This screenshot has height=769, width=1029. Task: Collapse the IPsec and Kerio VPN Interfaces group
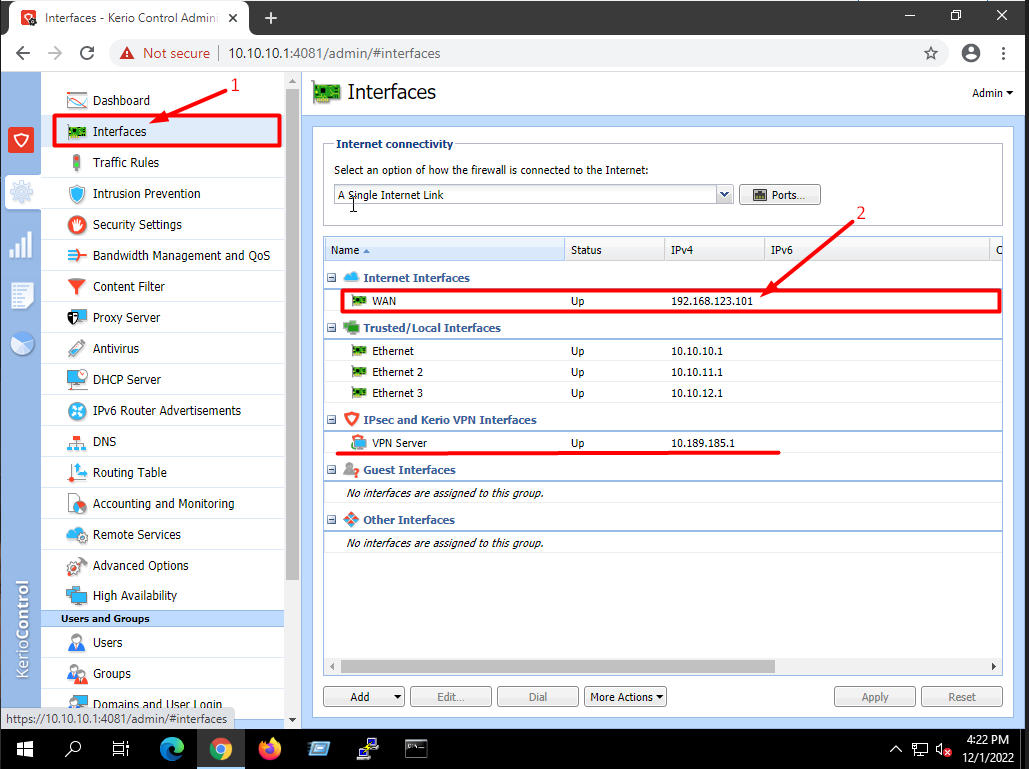(x=332, y=420)
